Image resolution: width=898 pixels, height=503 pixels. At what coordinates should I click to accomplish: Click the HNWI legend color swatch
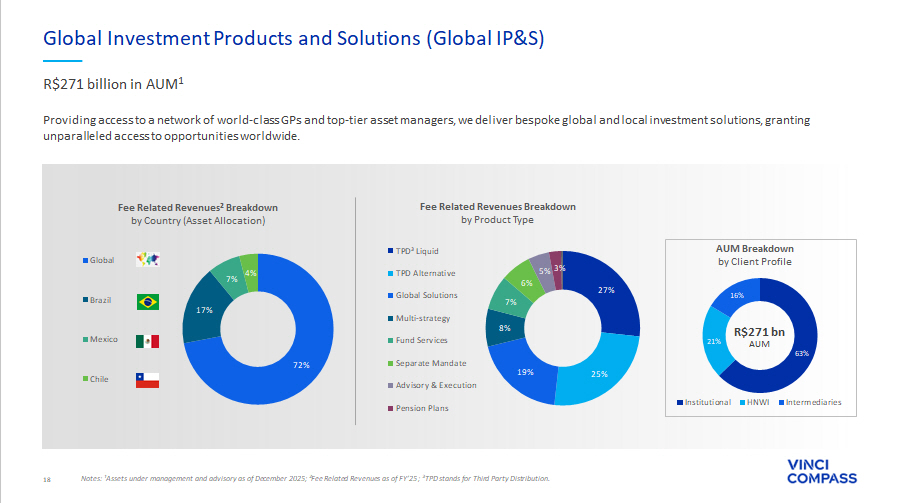[x=742, y=403]
